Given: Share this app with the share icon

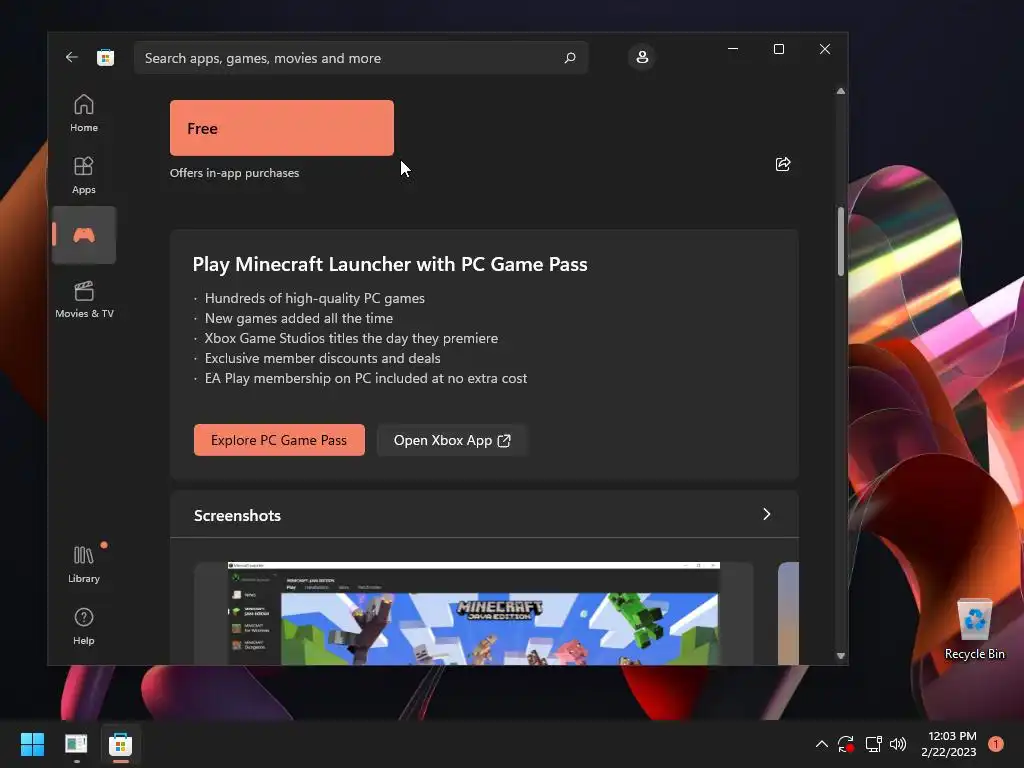Looking at the screenshot, I should tap(782, 164).
